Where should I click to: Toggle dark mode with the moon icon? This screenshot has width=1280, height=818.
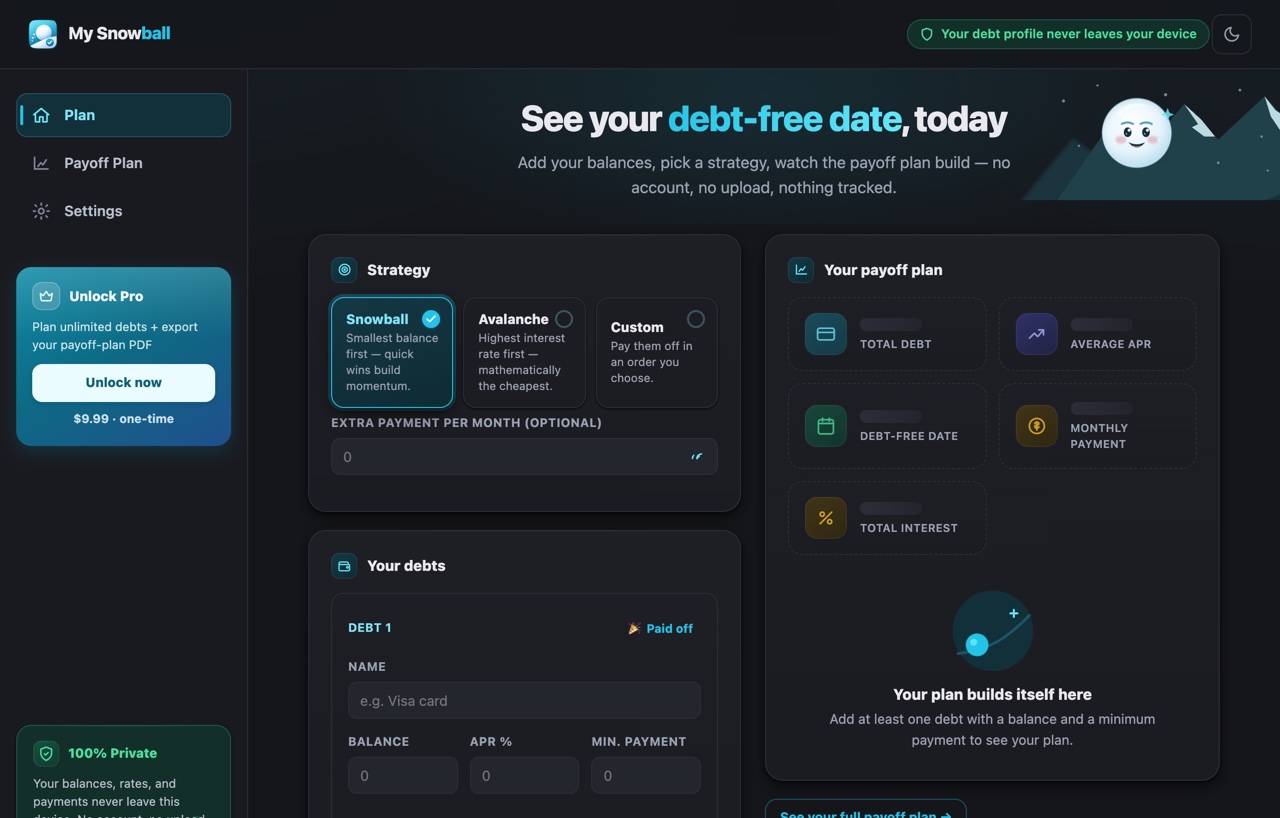click(1231, 34)
